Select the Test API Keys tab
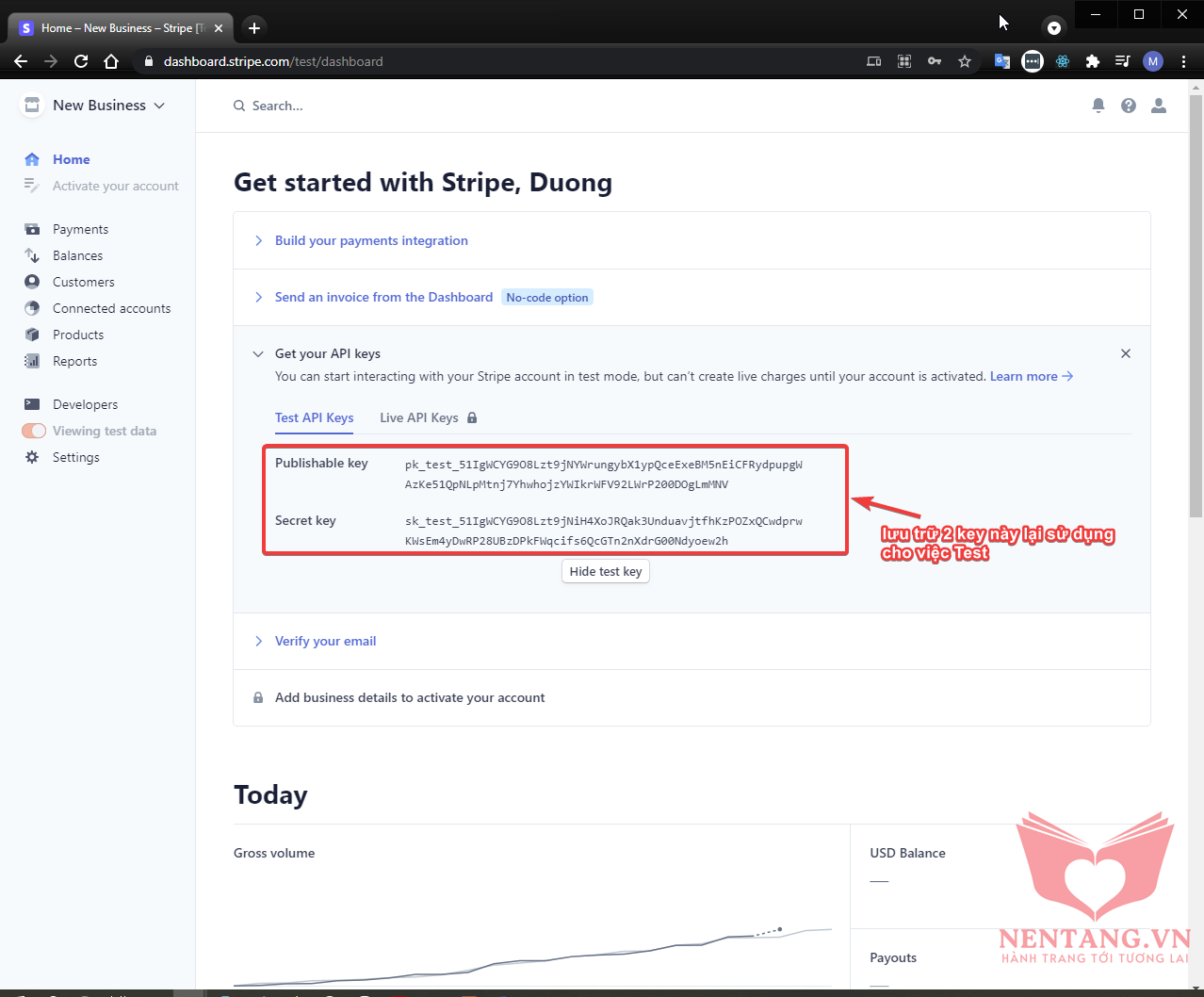The image size is (1204, 997). (314, 417)
